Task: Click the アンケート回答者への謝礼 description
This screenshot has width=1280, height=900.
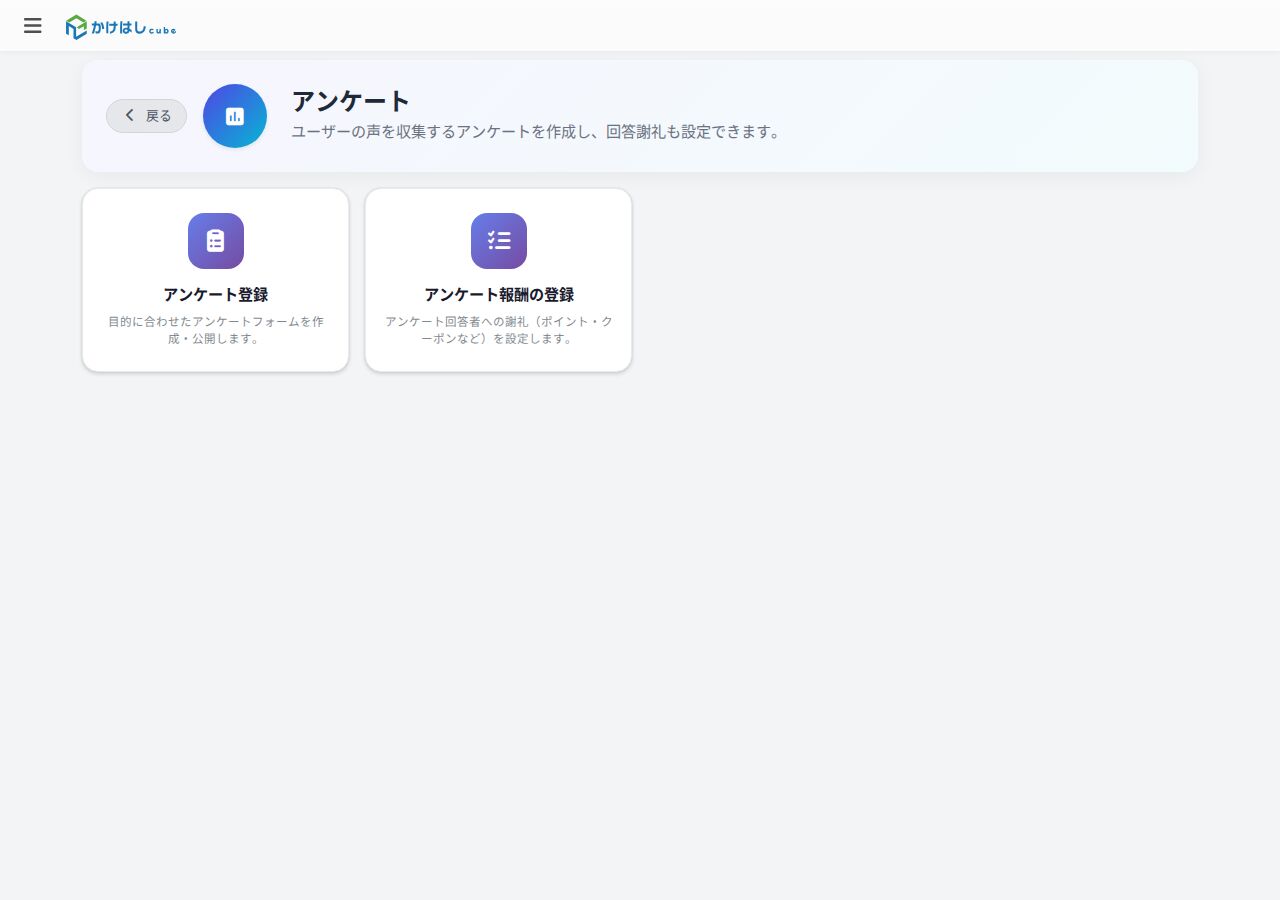Action: point(499,330)
